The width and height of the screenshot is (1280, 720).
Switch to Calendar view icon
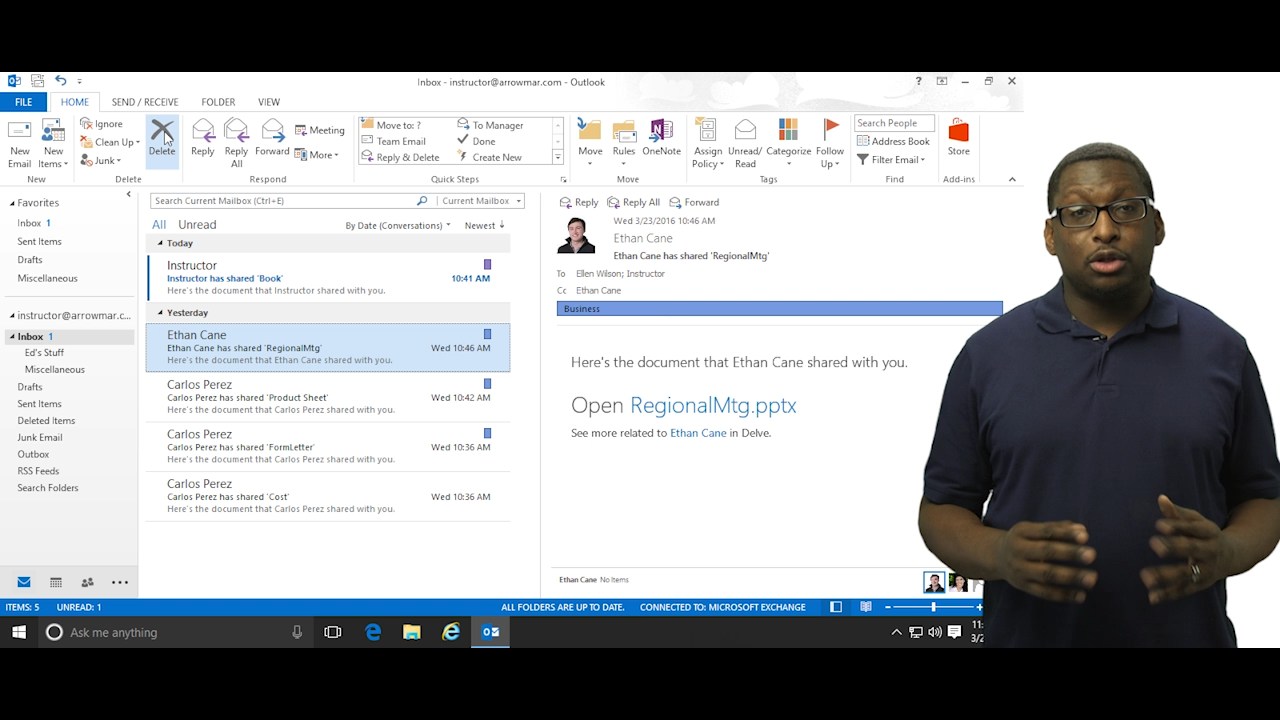click(x=56, y=582)
